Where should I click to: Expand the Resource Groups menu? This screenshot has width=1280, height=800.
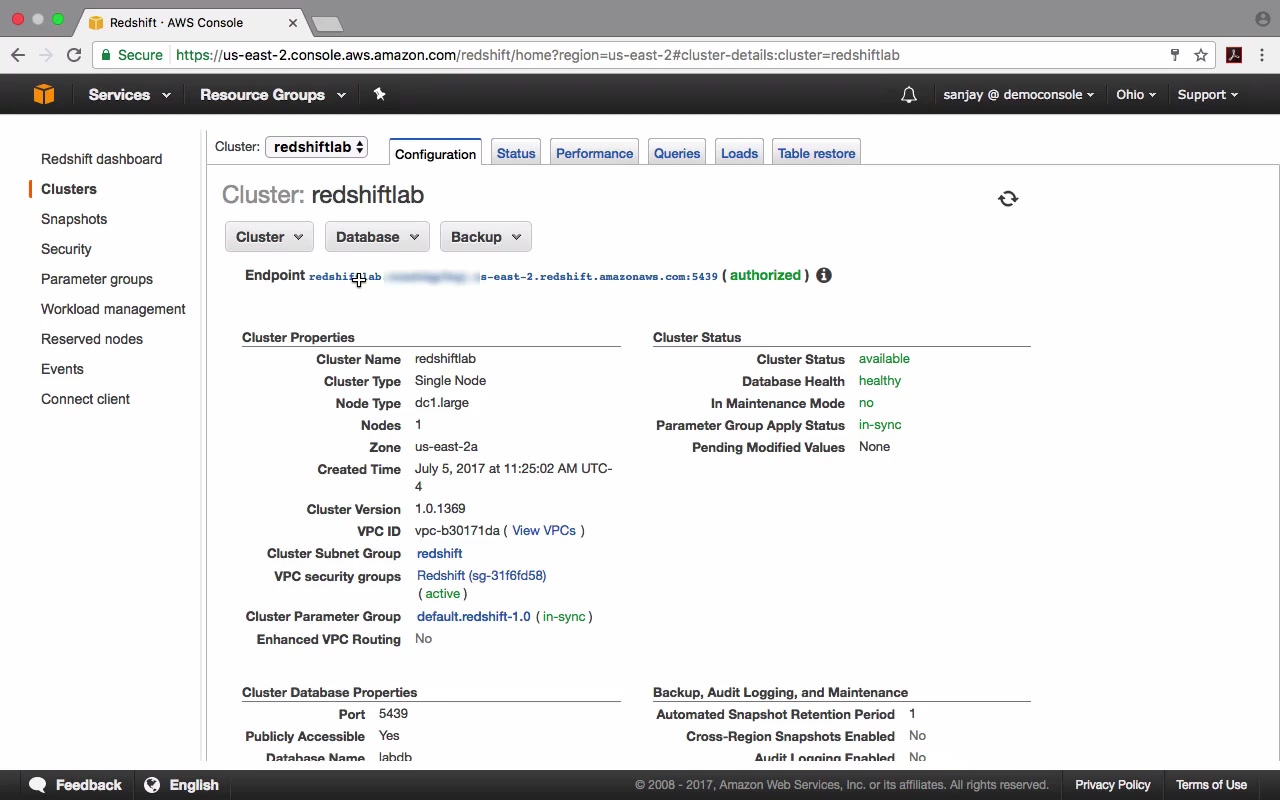coord(273,95)
